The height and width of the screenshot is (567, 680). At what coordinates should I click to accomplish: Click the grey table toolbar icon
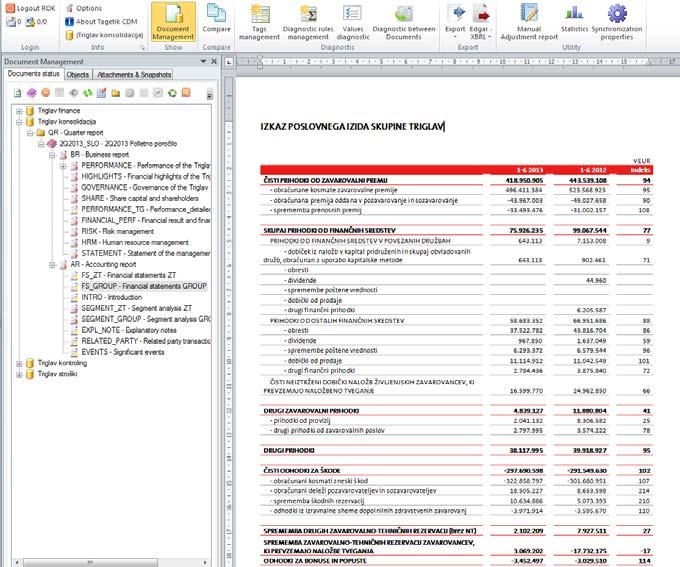59,92
